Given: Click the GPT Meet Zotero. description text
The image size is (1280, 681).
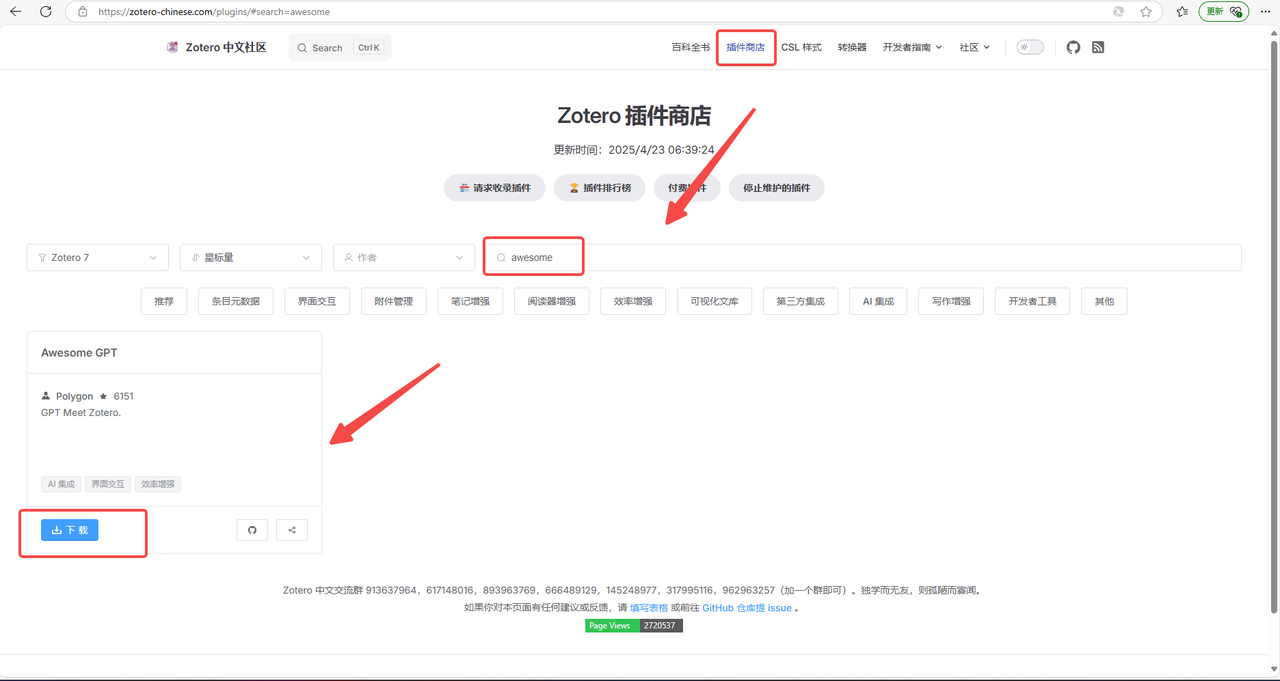Looking at the screenshot, I should 81,412.
